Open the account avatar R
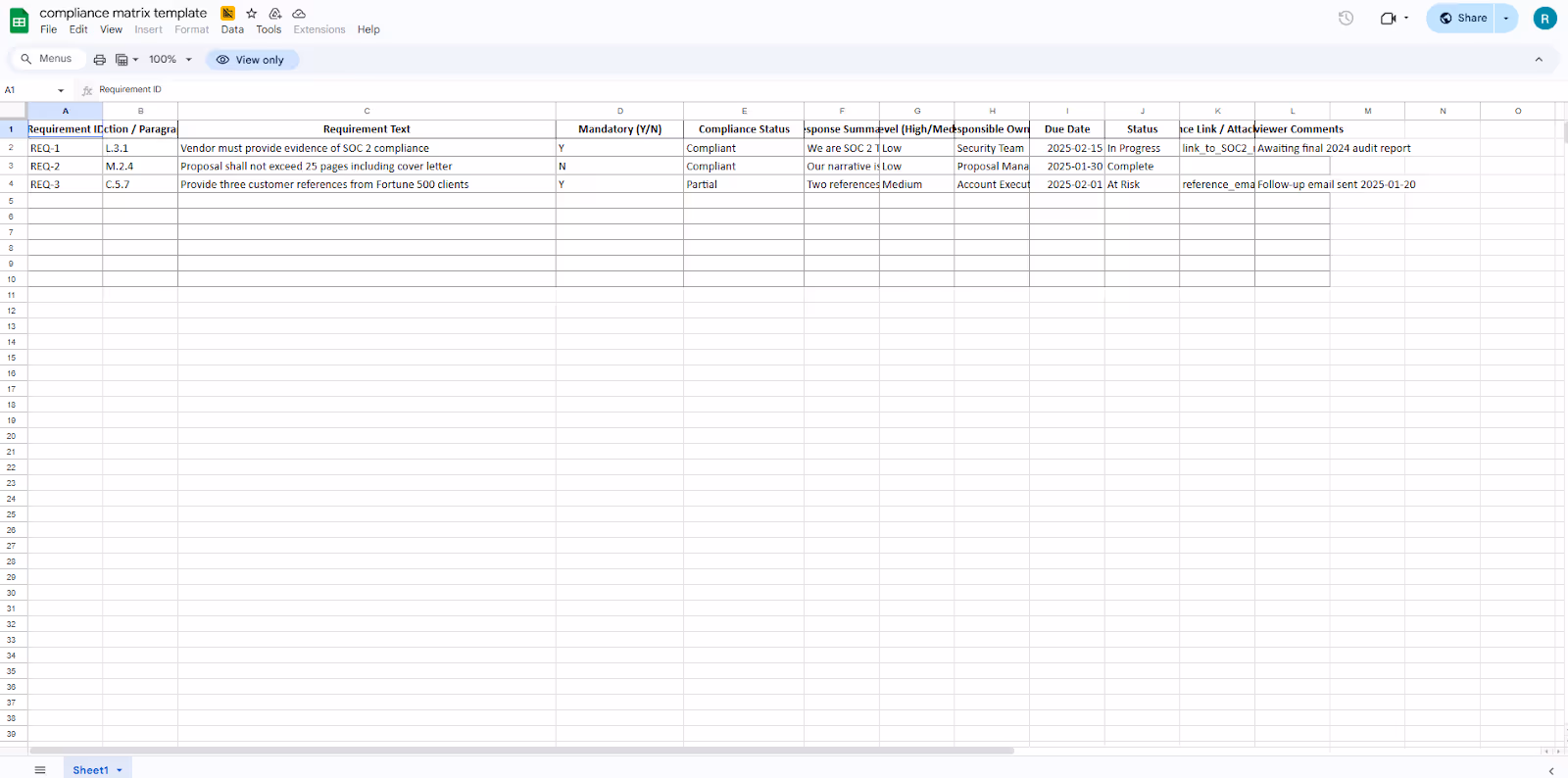 coord(1544,18)
